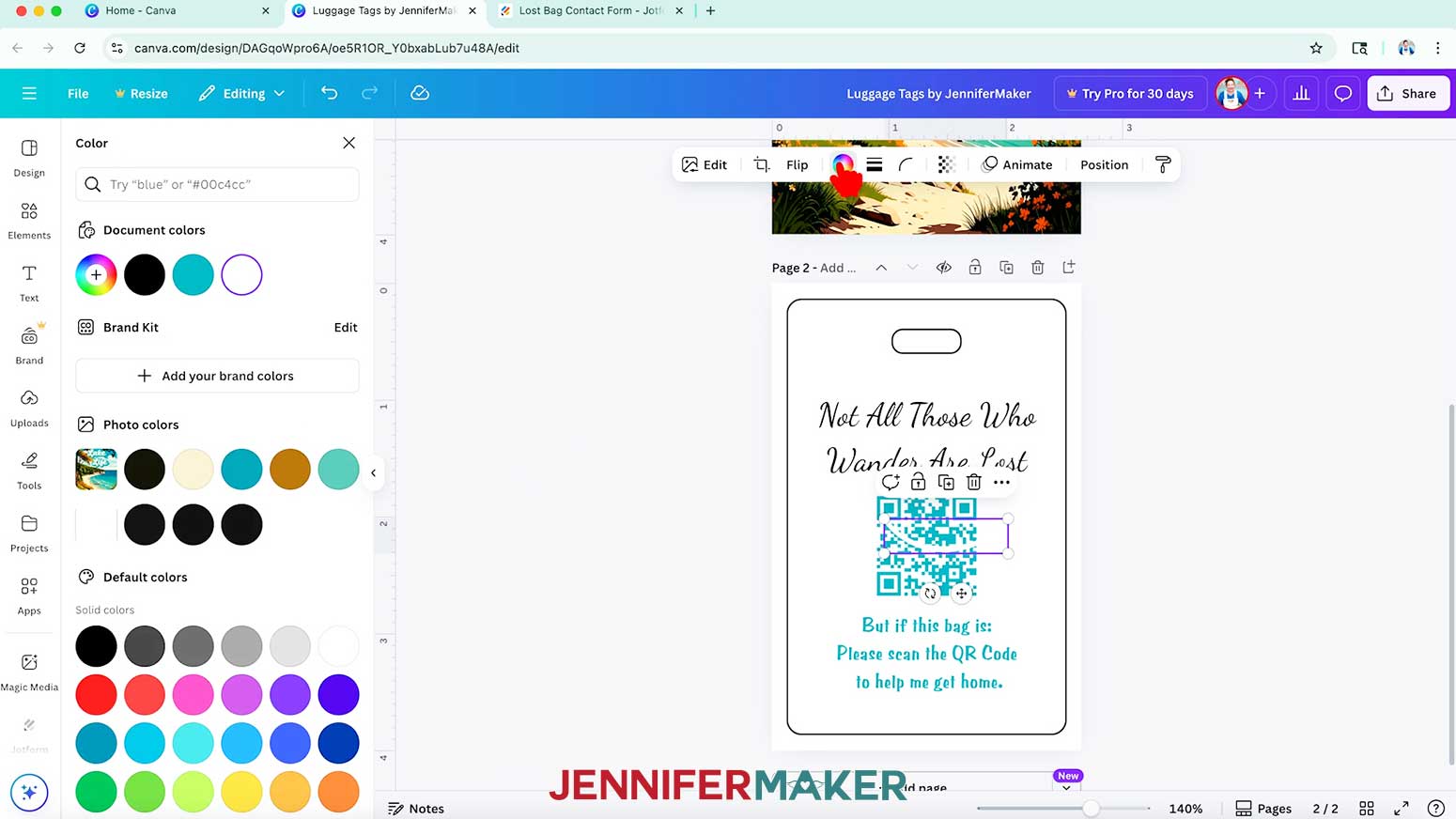This screenshot has height=819, width=1456.
Task: Open the Design panel in sidebar
Action: pyautogui.click(x=29, y=158)
